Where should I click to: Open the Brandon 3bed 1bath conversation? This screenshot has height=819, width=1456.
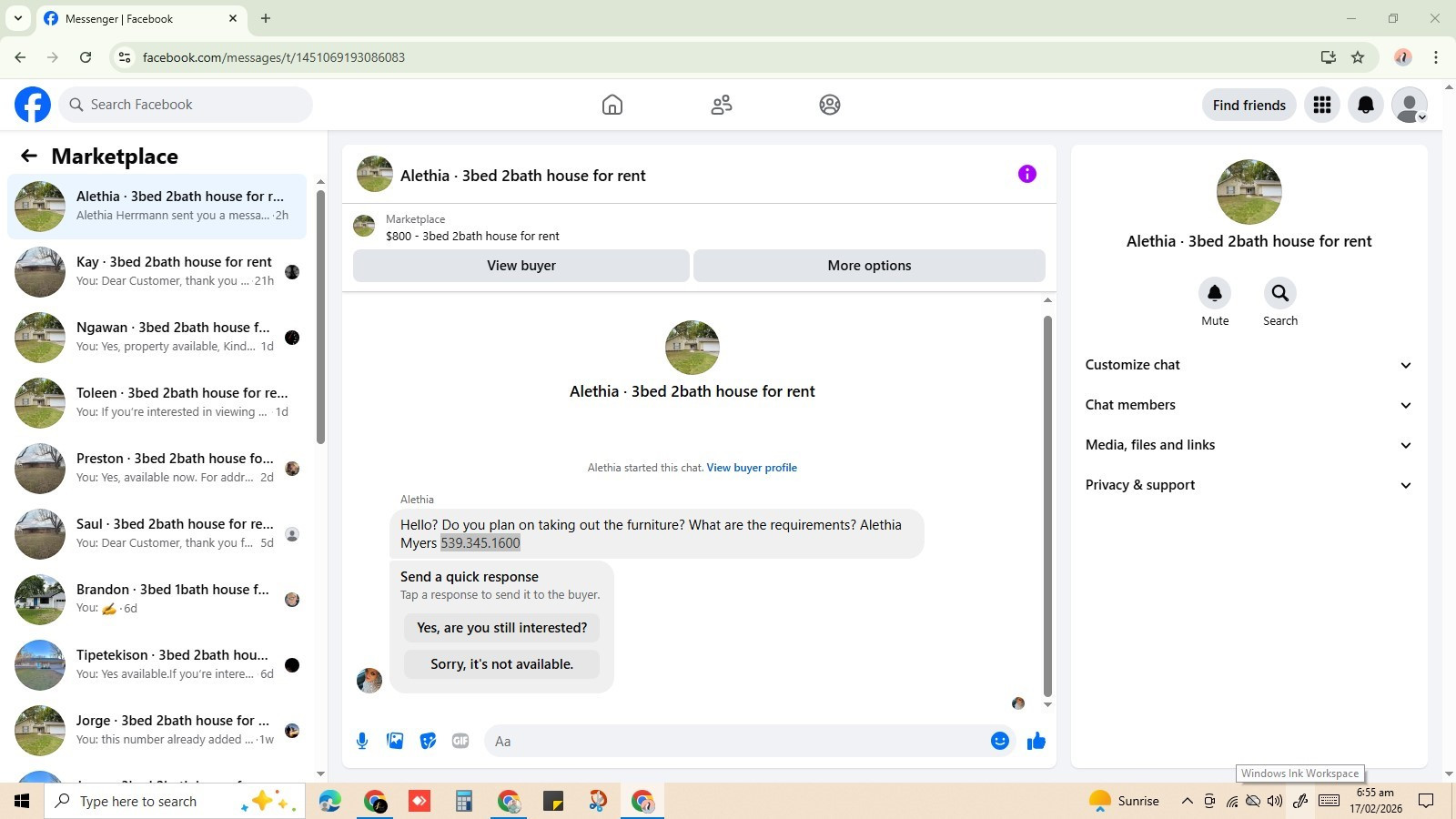(x=157, y=600)
